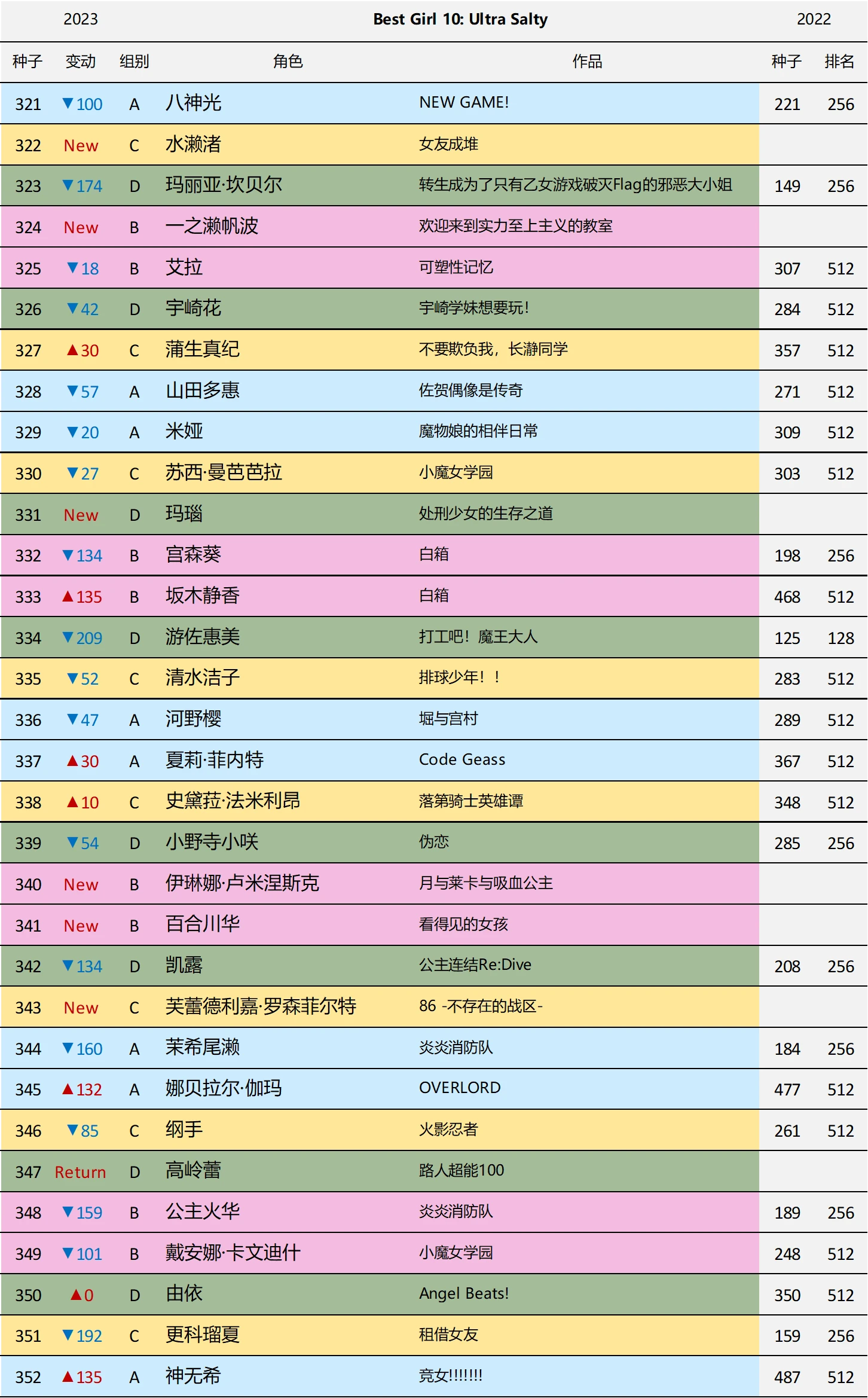Select character '神无希'
Image resolution: width=868 pixels, height=1398 pixels.
pos(194,1376)
